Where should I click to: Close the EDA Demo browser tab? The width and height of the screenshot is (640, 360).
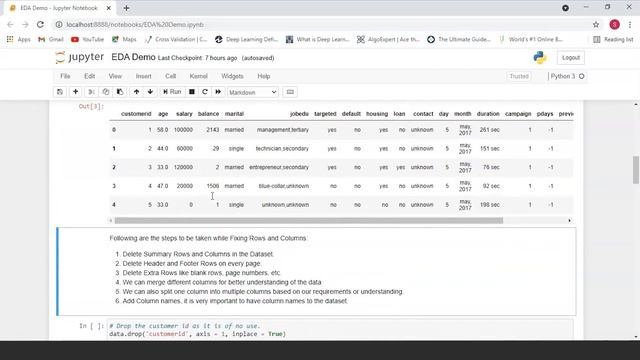[x=109, y=8]
